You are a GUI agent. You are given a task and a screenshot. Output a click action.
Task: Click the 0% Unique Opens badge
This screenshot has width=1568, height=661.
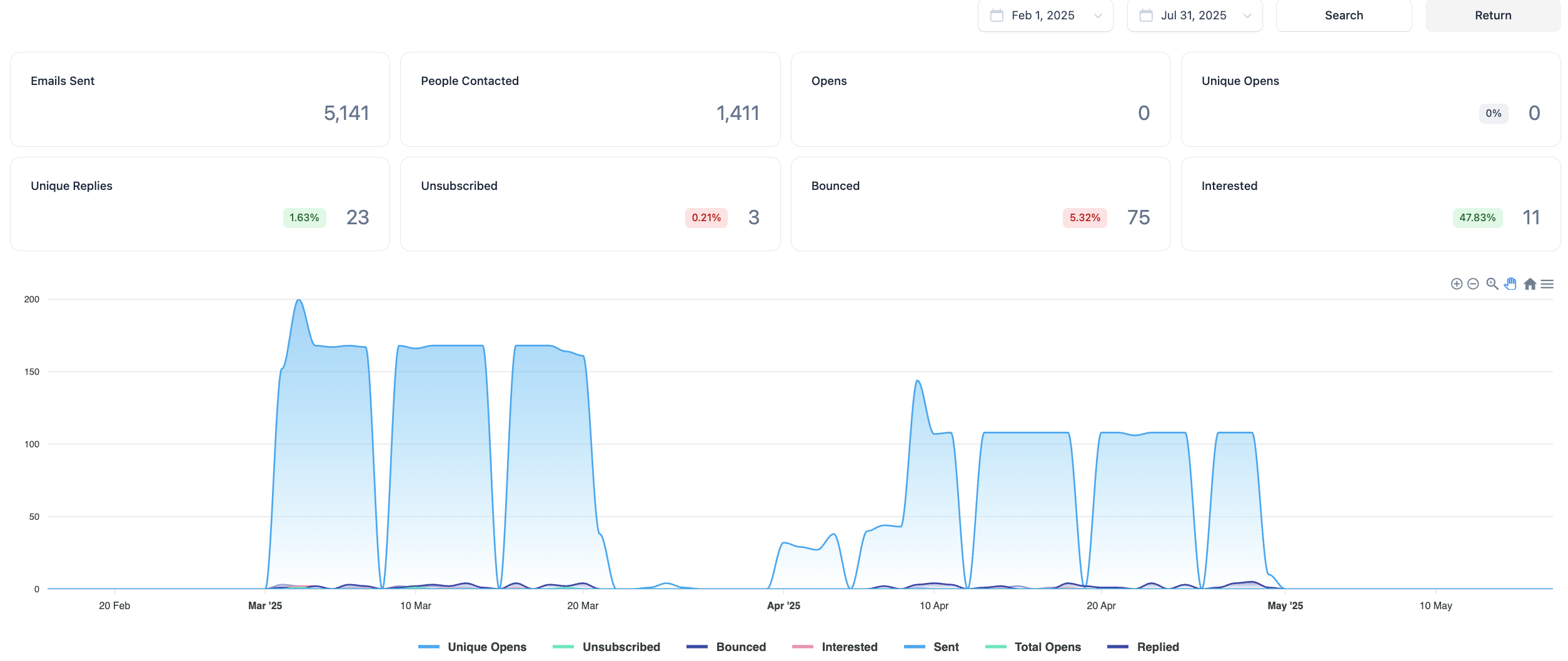coord(1494,114)
